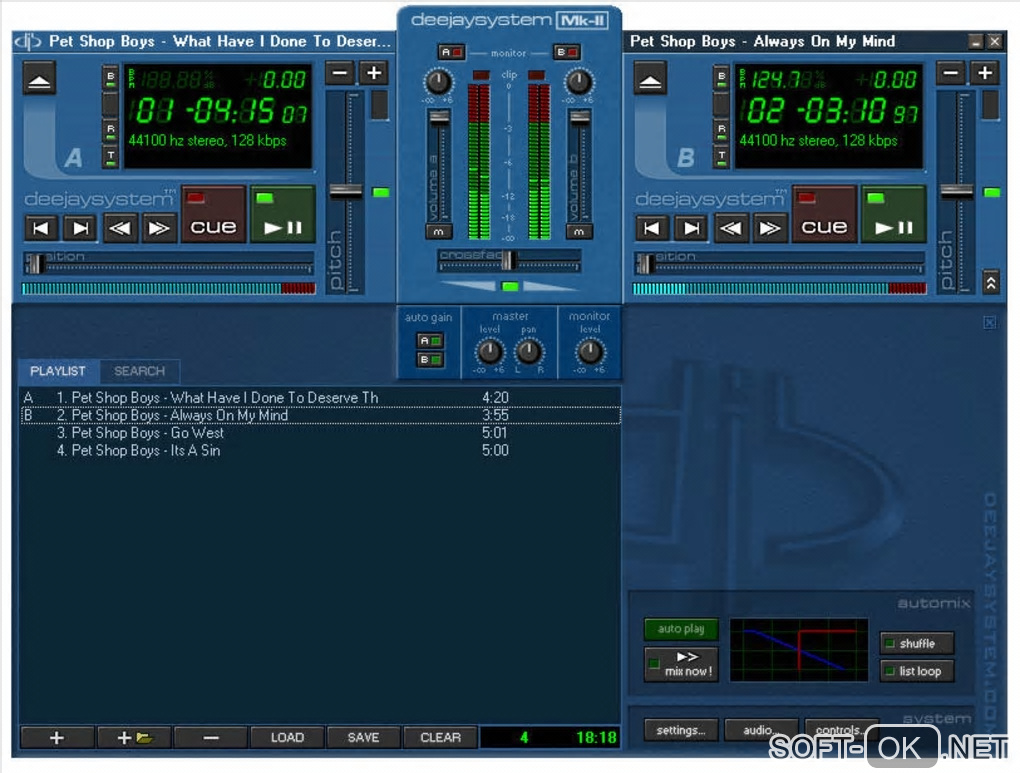Collapse panel with double chevron icon

[991, 282]
